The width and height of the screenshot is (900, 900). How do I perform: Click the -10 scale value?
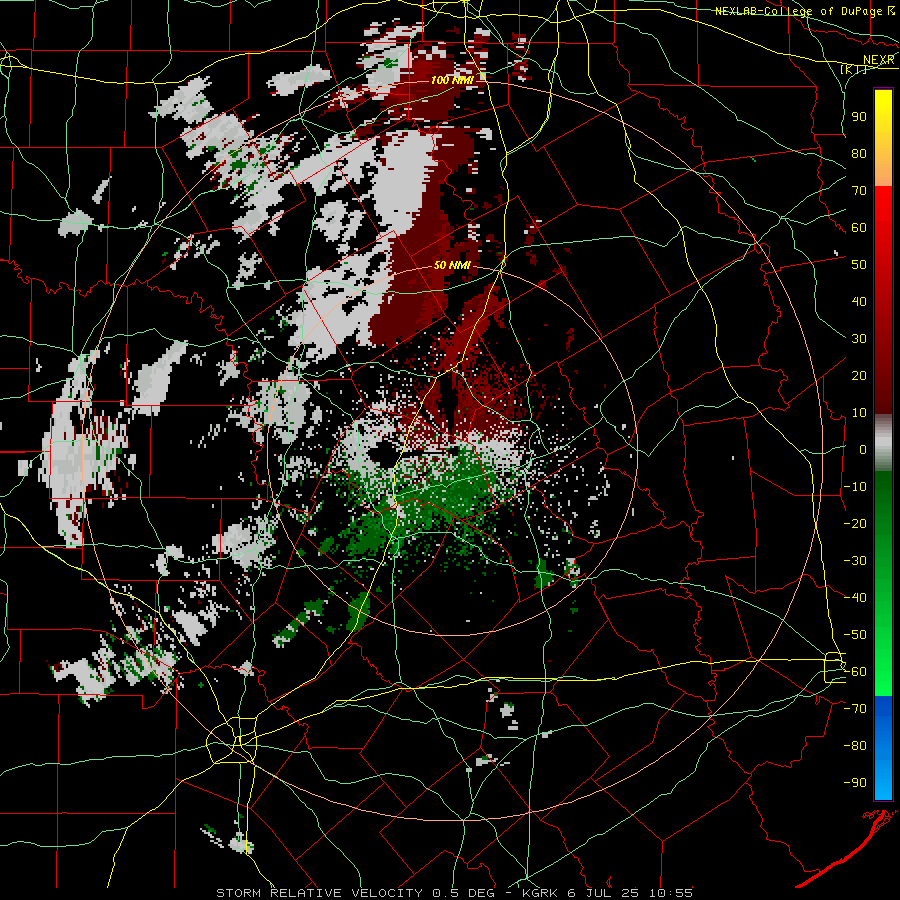tap(855, 487)
